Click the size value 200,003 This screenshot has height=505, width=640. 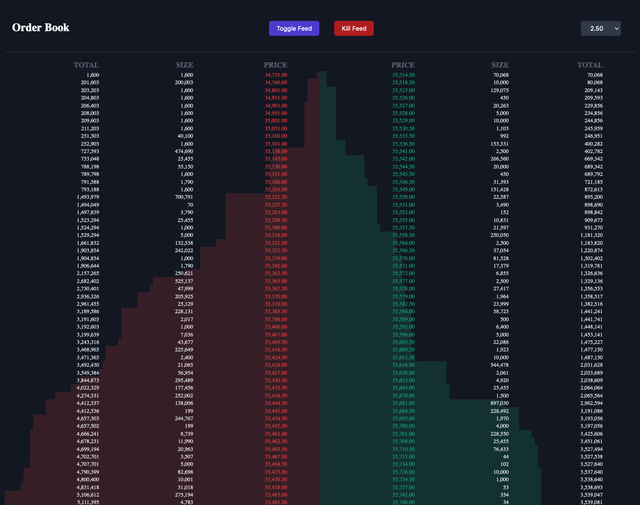184,82
